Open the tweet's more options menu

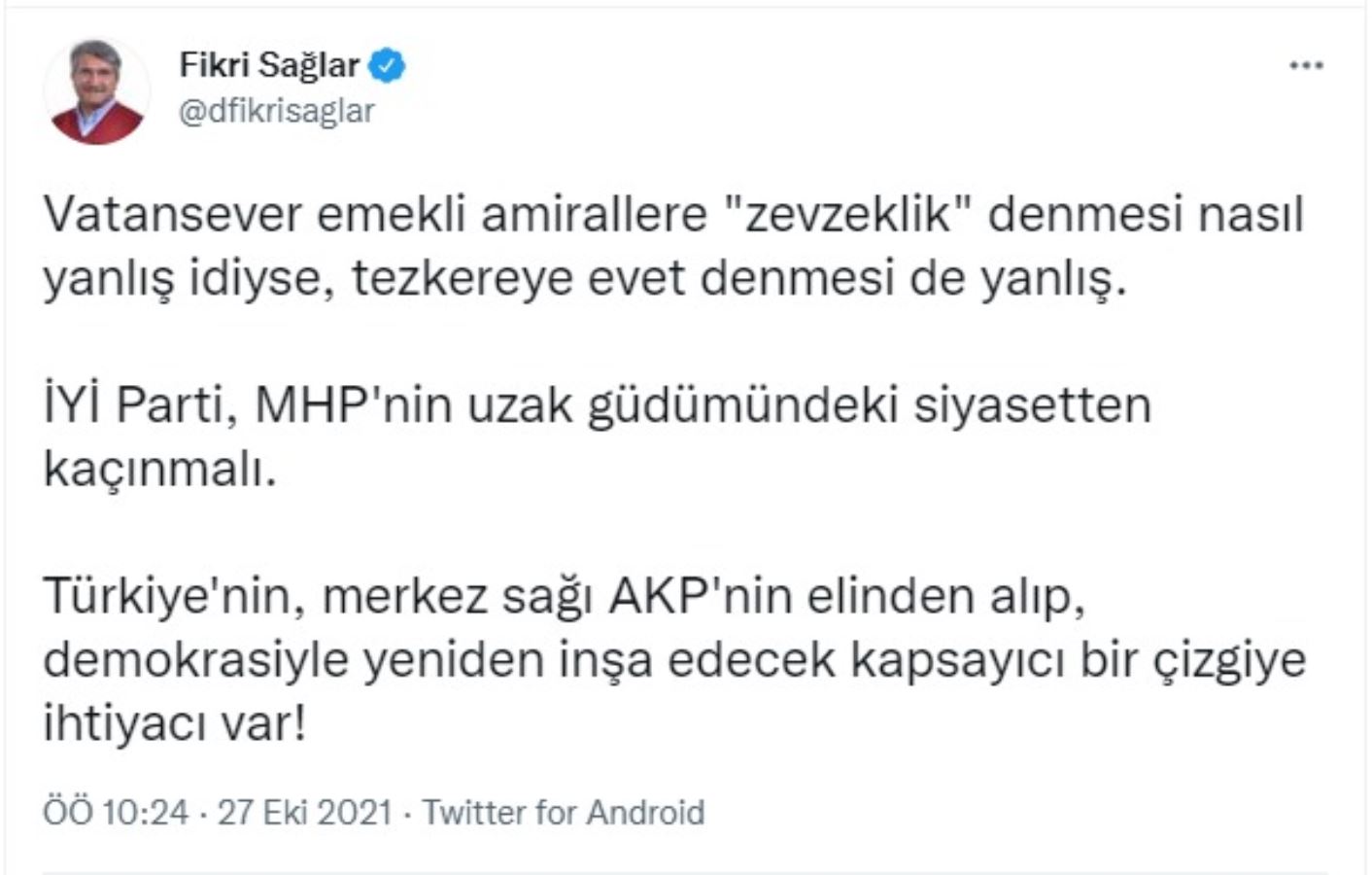pos(1305,66)
